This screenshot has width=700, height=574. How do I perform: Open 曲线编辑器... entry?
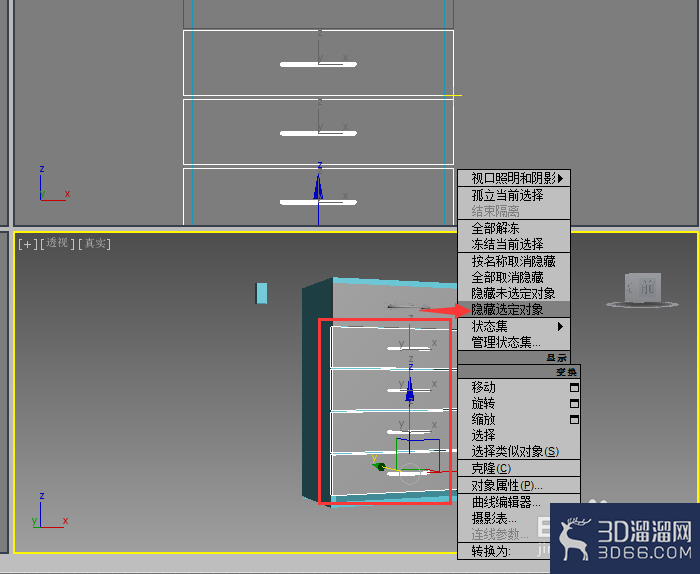(519, 502)
